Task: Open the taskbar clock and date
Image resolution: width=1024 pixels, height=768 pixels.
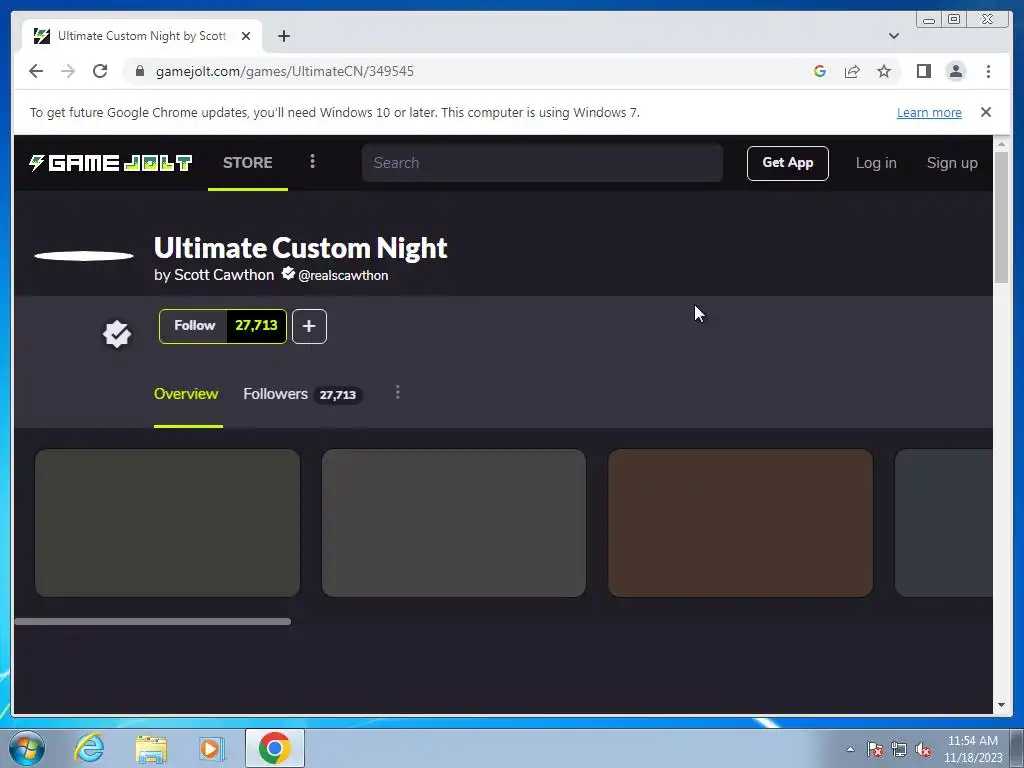Action: [x=973, y=749]
